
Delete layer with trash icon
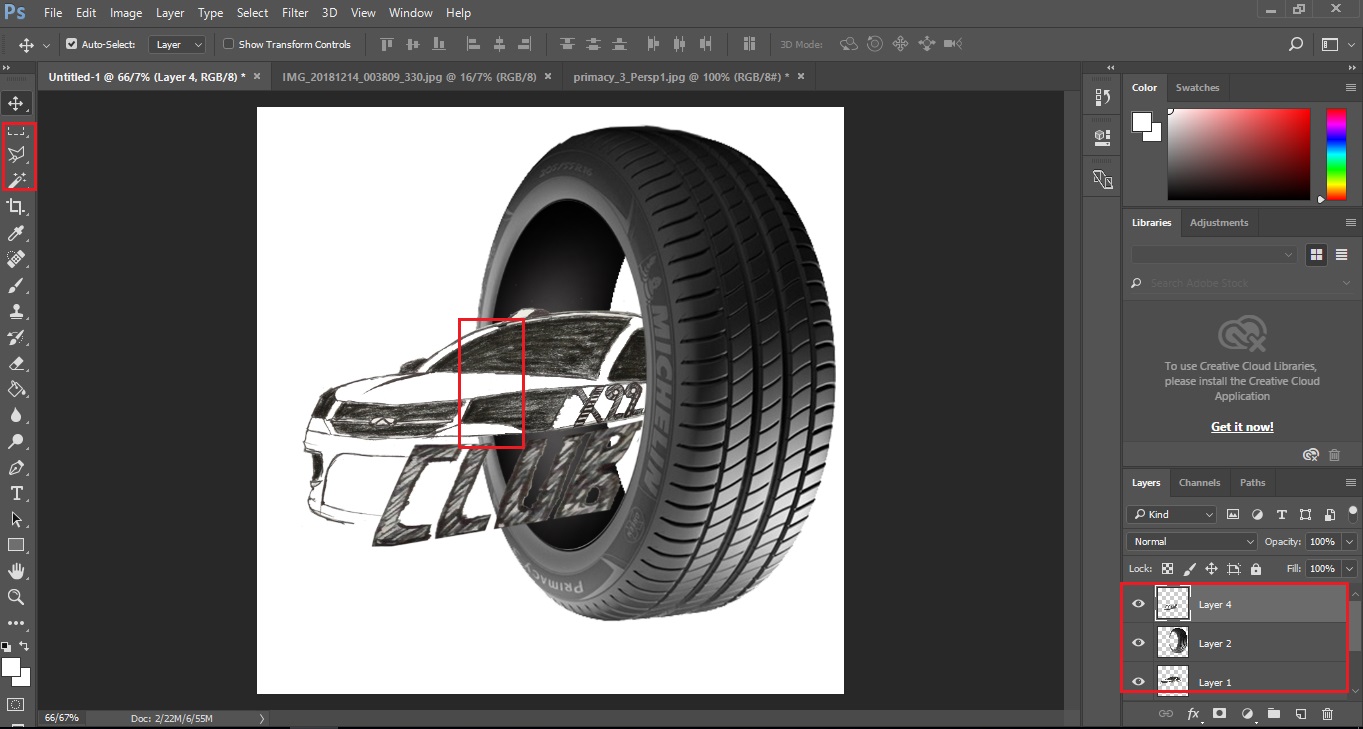pos(1327,714)
